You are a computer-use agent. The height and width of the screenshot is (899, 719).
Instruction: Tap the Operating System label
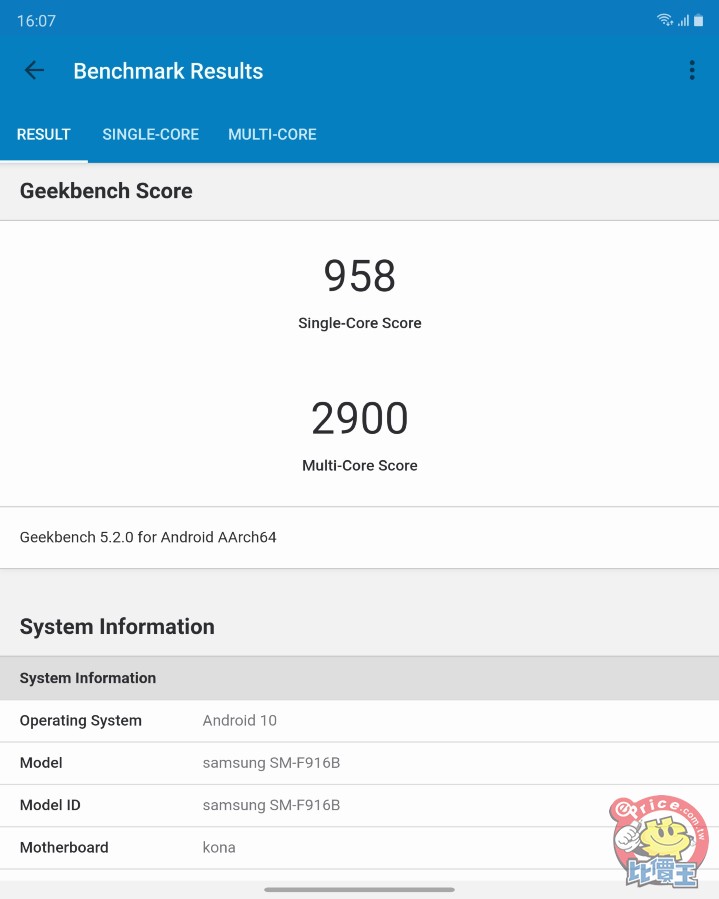80,721
